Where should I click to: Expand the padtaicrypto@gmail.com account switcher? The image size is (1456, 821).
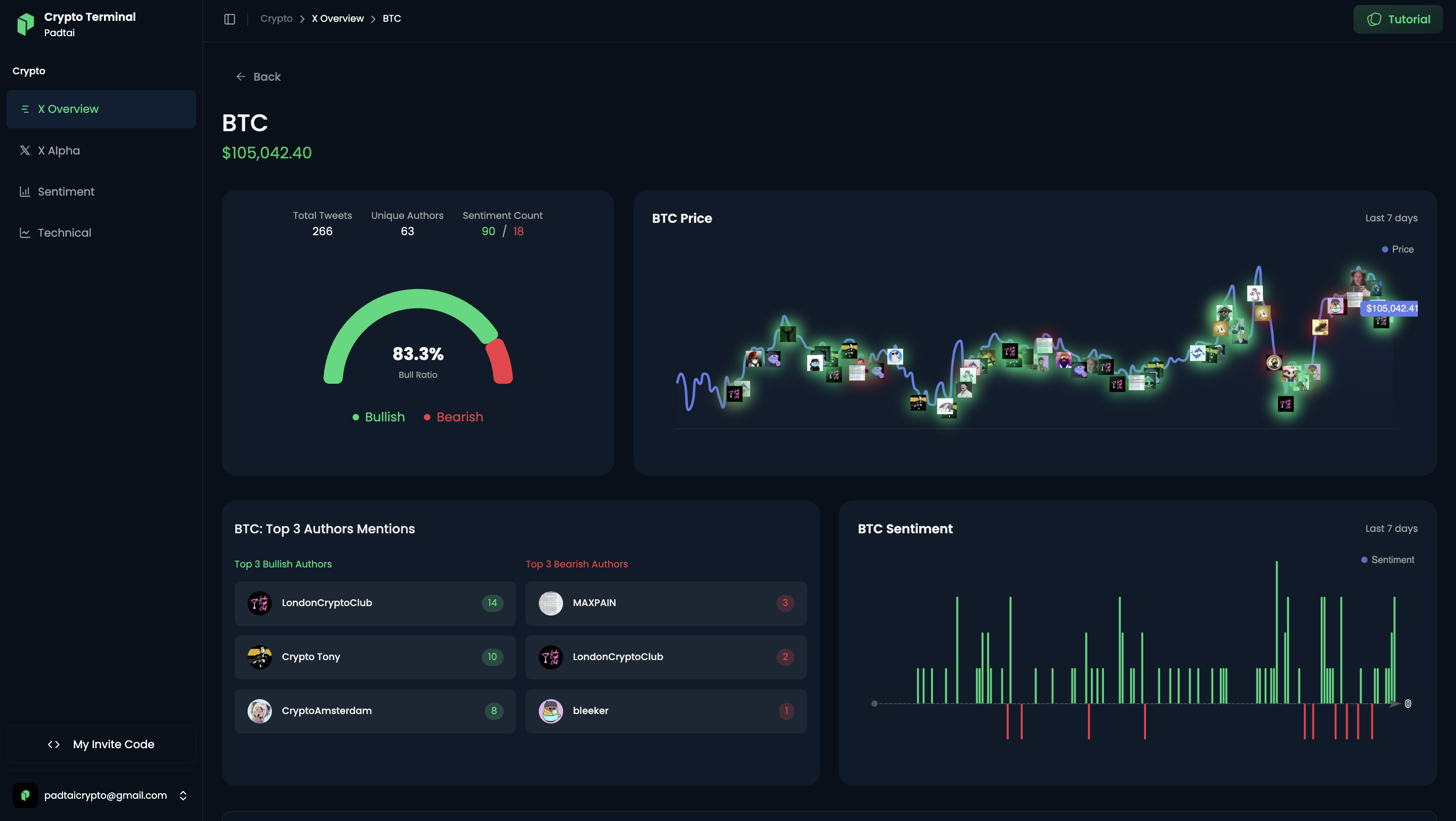coord(183,796)
